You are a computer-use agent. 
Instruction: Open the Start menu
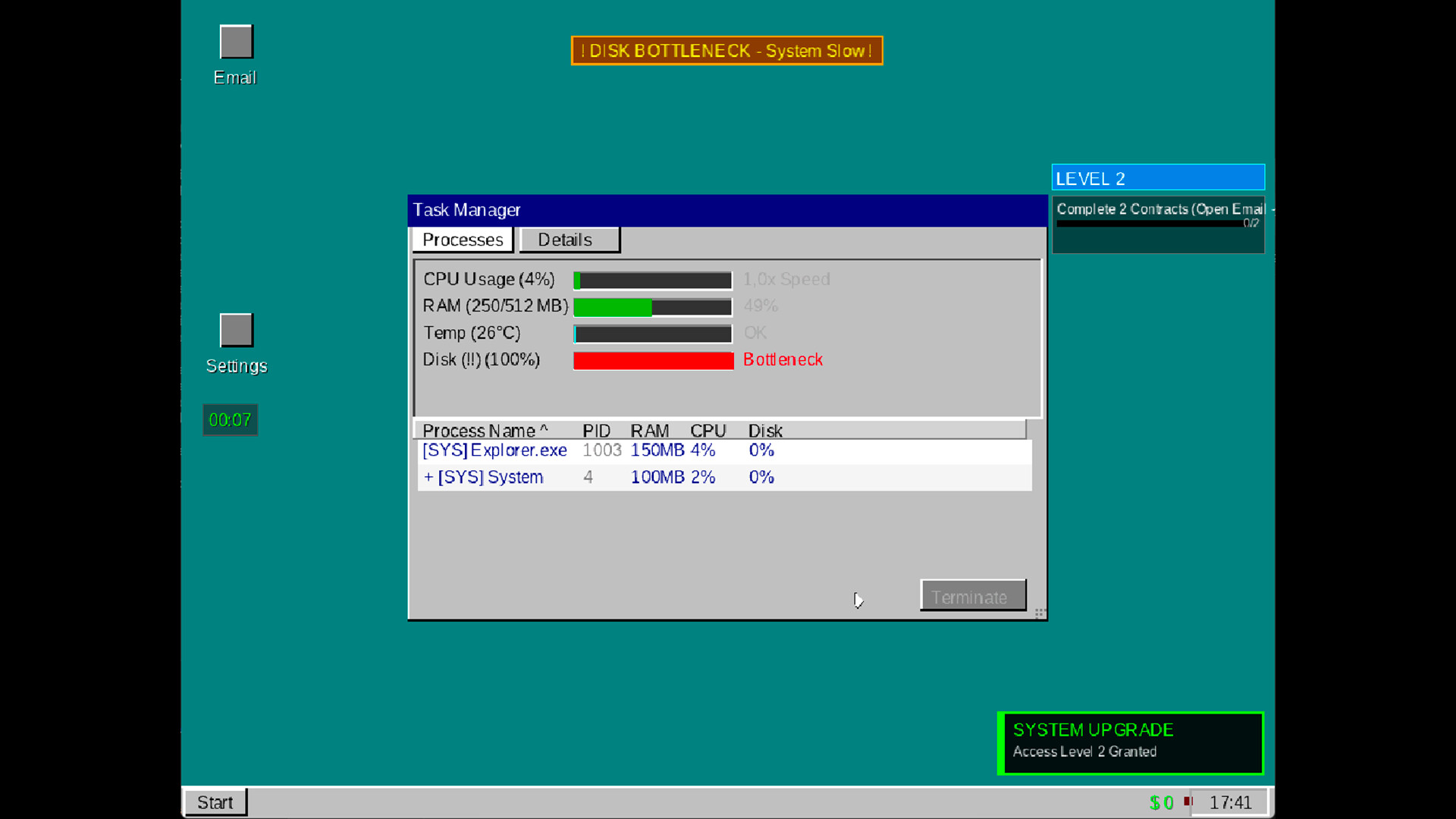[215, 802]
